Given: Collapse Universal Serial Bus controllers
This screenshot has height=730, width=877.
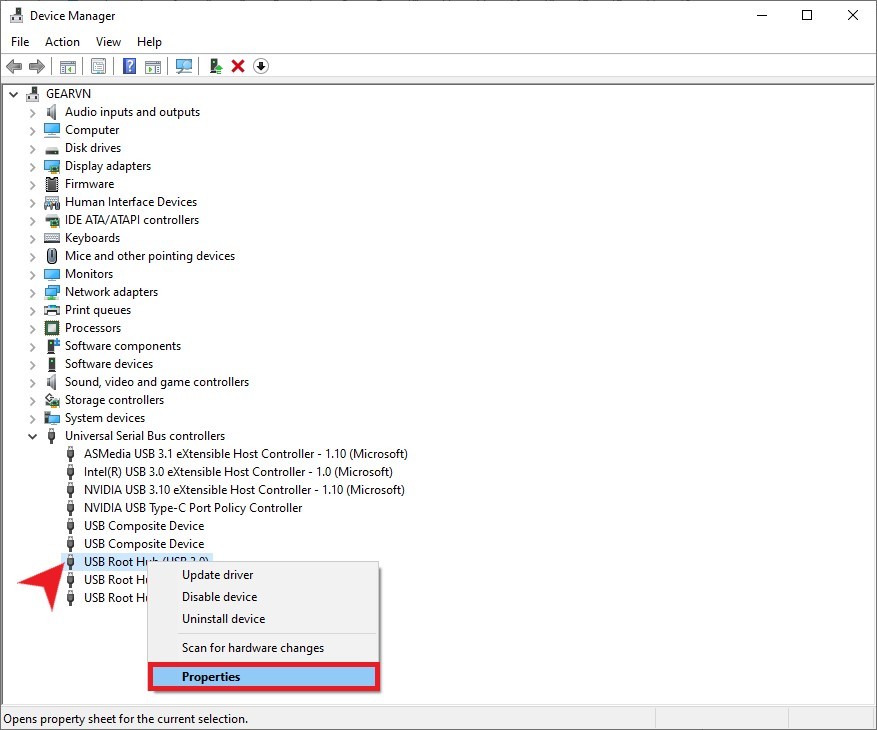Looking at the screenshot, I should [x=33, y=436].
